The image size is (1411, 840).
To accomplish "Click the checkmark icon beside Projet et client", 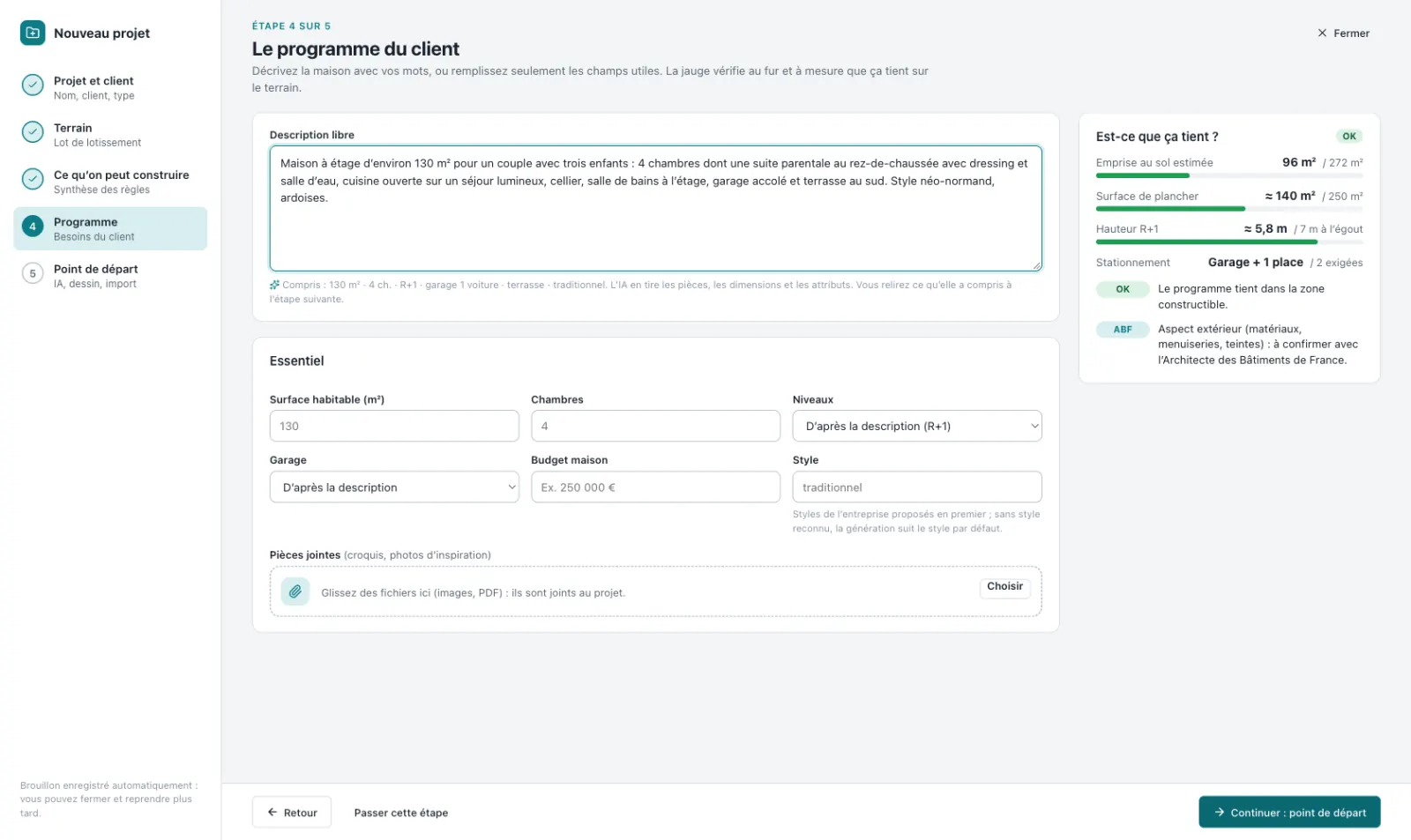I will (x=33, y=85).
